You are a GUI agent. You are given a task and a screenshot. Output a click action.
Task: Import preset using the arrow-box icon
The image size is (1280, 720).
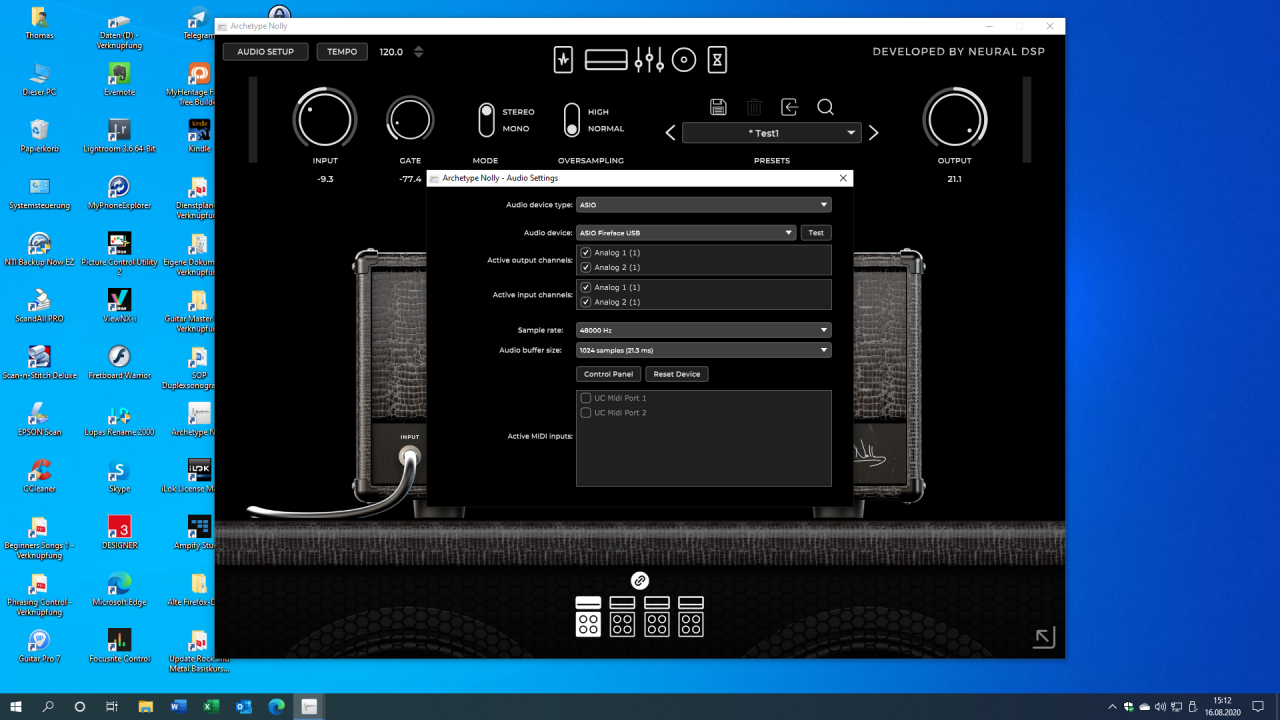790,107
